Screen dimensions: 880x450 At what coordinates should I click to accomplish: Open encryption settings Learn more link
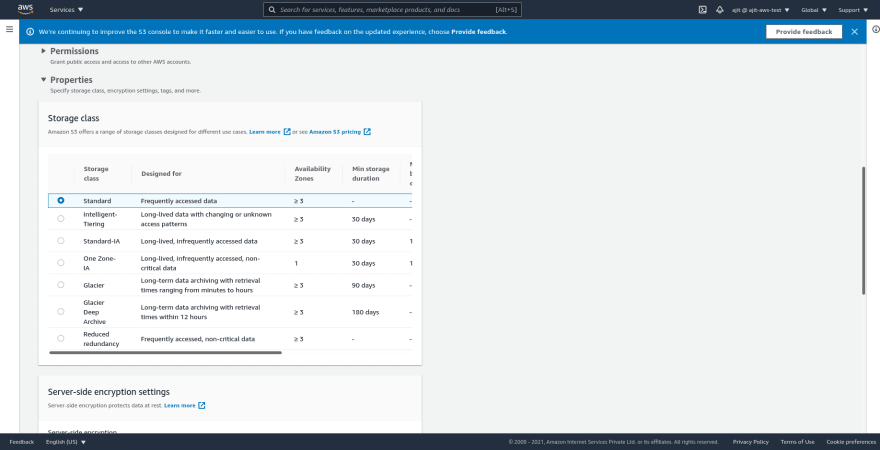coord(180,405)
